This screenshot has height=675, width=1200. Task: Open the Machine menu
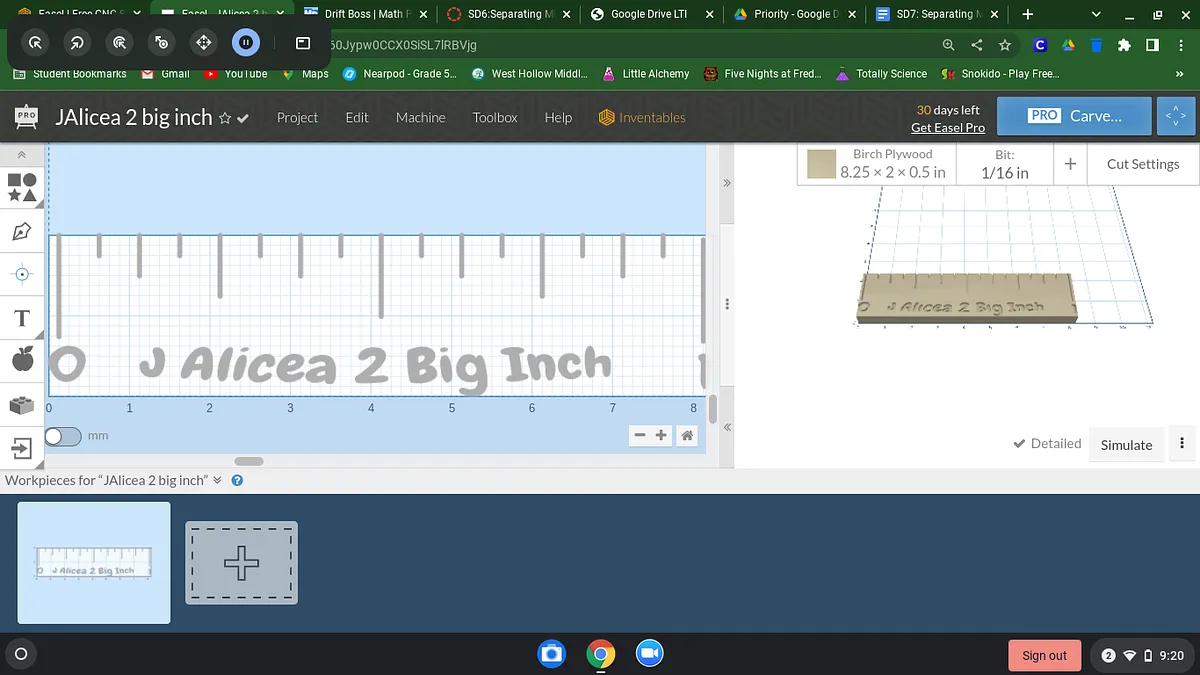click(x=420, y=117)
